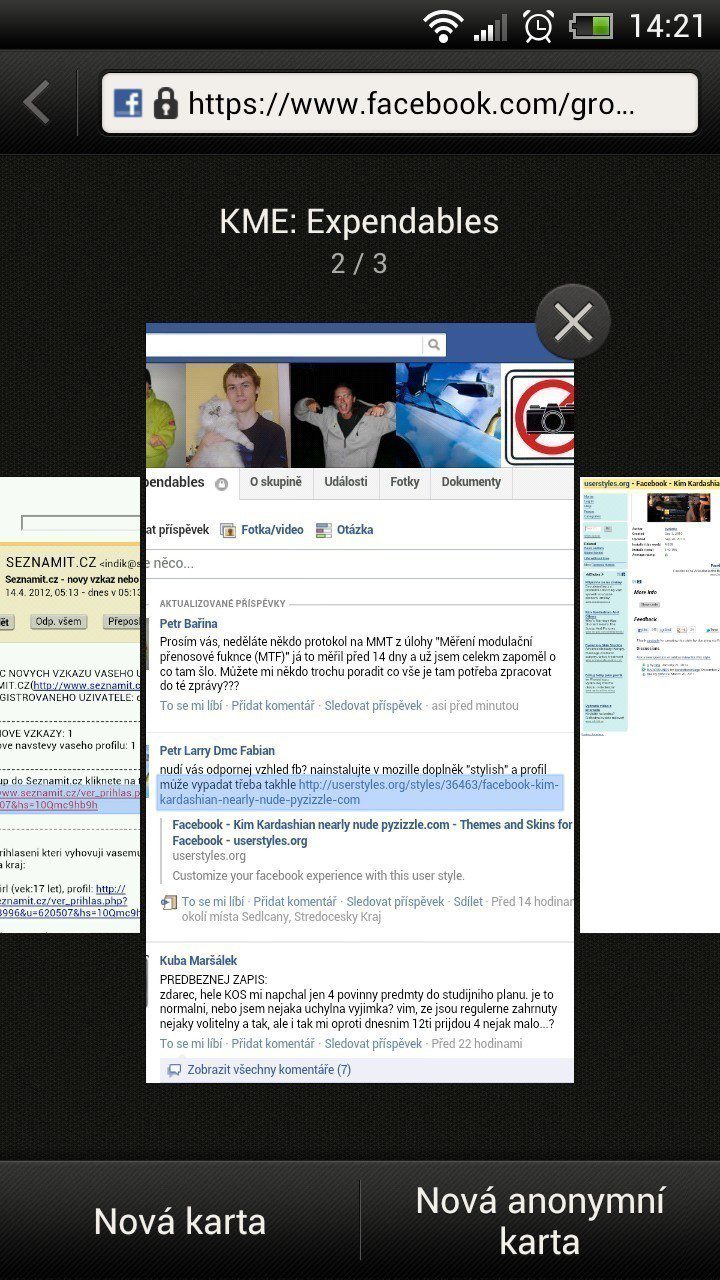The image size is (720, 1280).
Task: Open the Události tab
Action: [x=346, y=482]
